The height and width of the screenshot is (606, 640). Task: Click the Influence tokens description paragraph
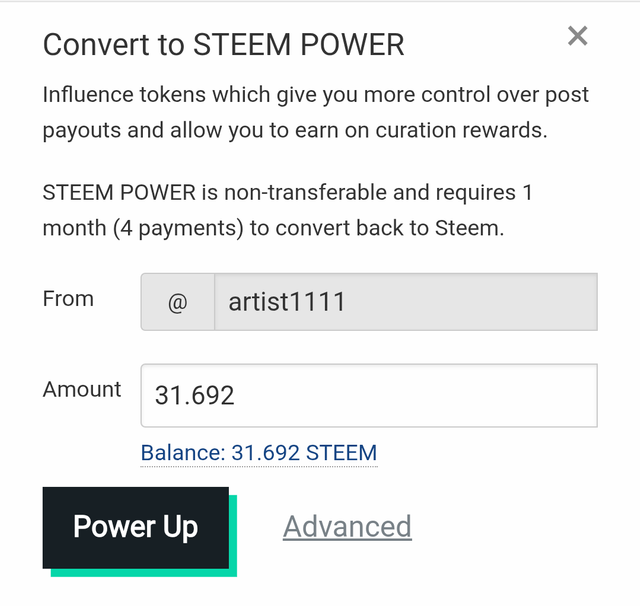point(316,112)
